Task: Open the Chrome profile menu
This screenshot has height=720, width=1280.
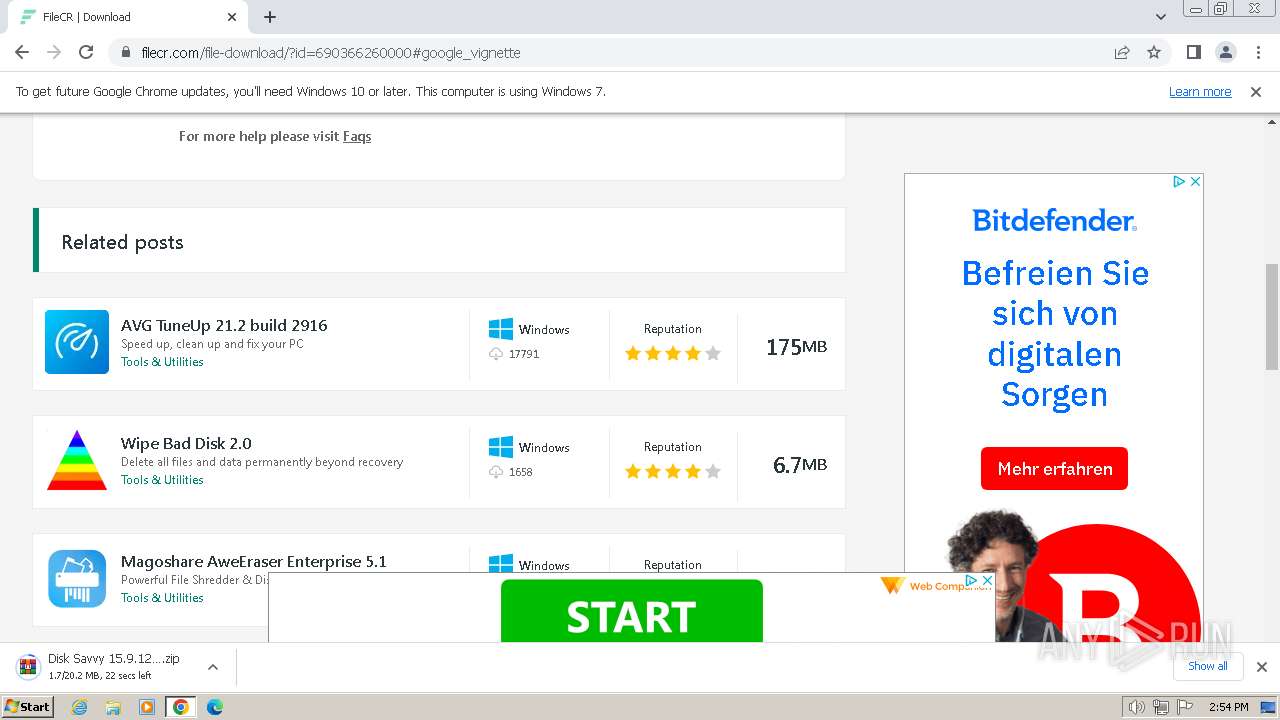Action: click(x=1225, y=52)
